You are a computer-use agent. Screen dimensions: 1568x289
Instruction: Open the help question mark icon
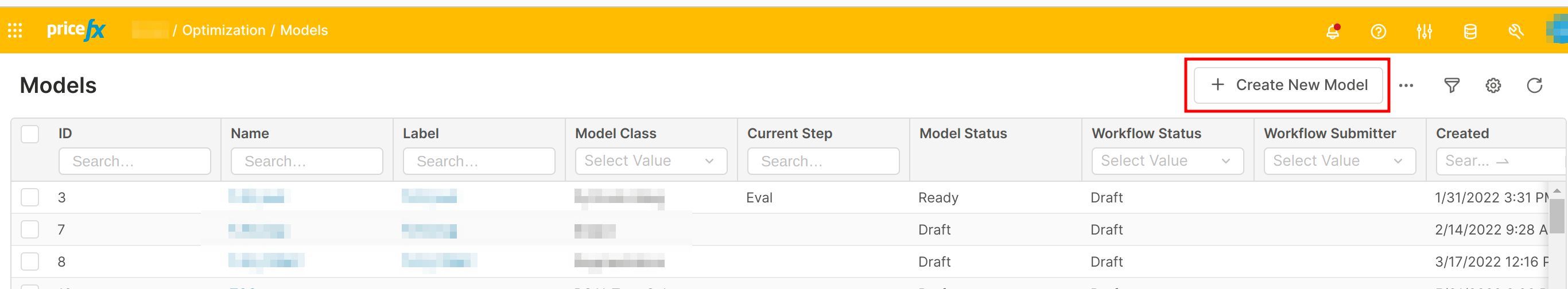[1378, 31]
